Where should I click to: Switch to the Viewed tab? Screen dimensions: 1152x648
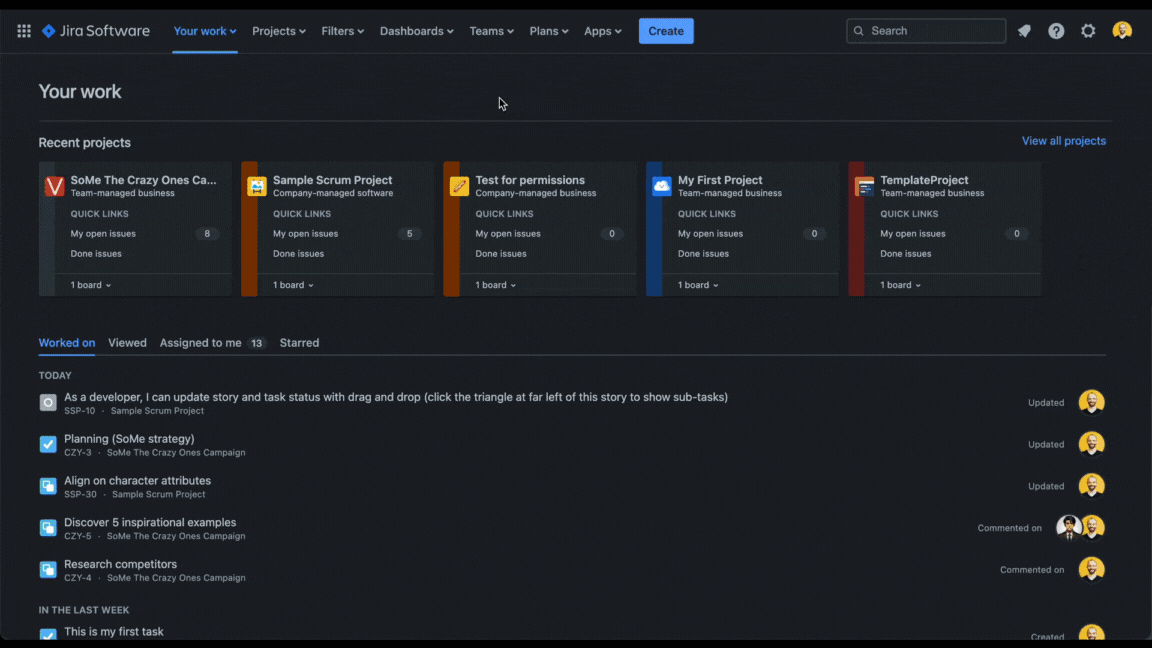pyautogui.click(x=127, y=343)
